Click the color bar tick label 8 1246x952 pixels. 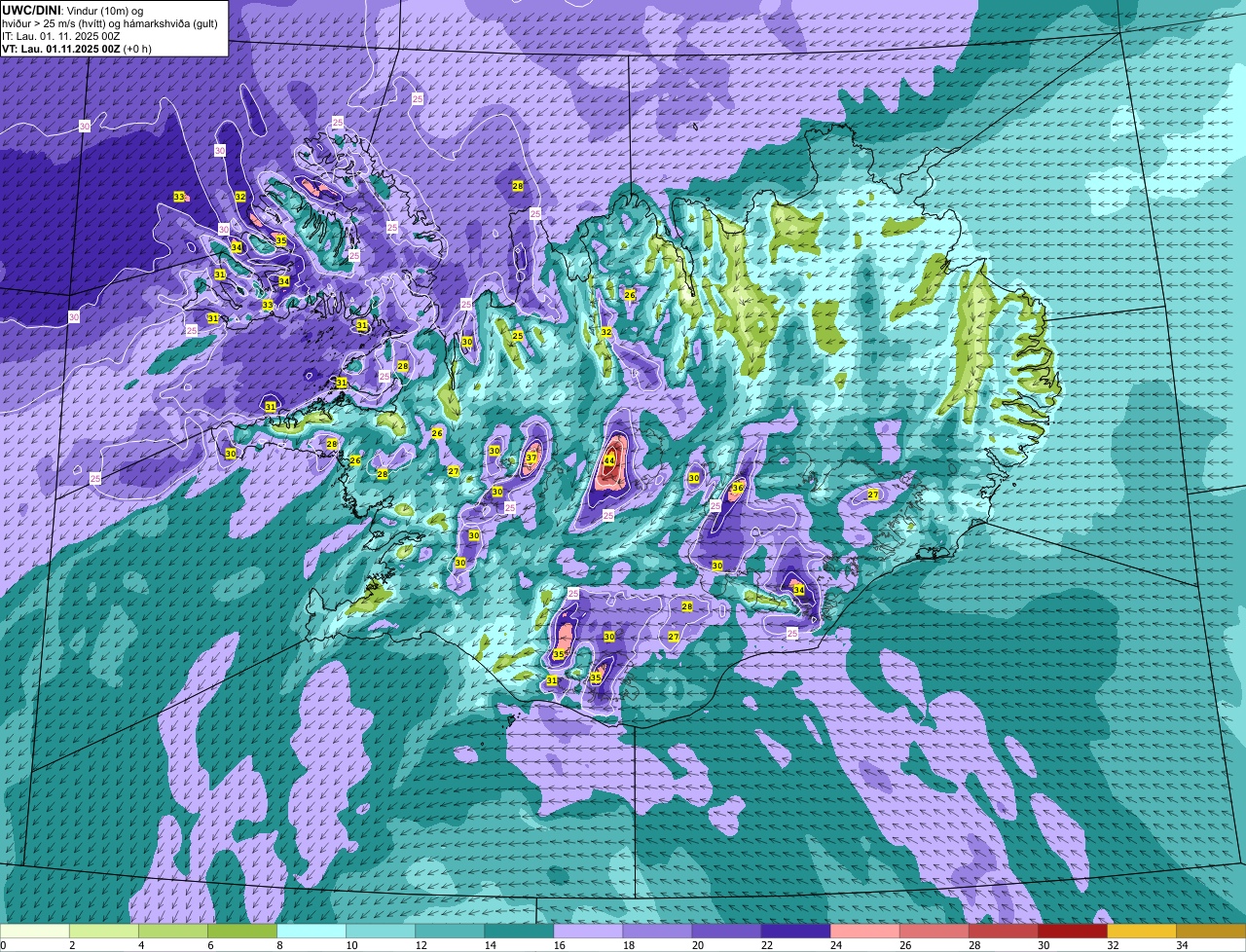pyautogui.click(x=279, y=945)
